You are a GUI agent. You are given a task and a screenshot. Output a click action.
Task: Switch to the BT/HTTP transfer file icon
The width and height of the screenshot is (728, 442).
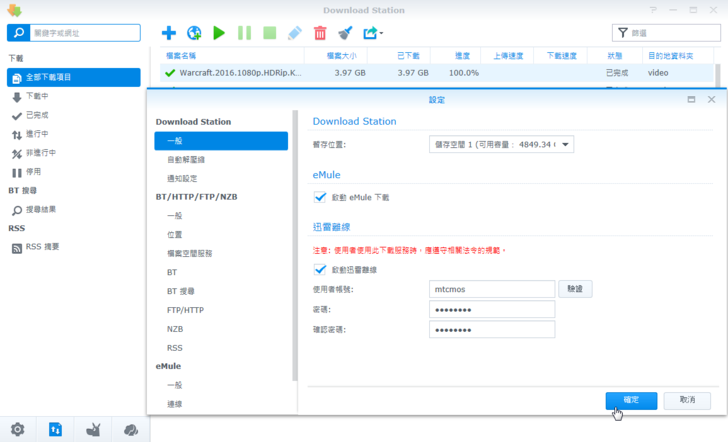click(55, 430)
